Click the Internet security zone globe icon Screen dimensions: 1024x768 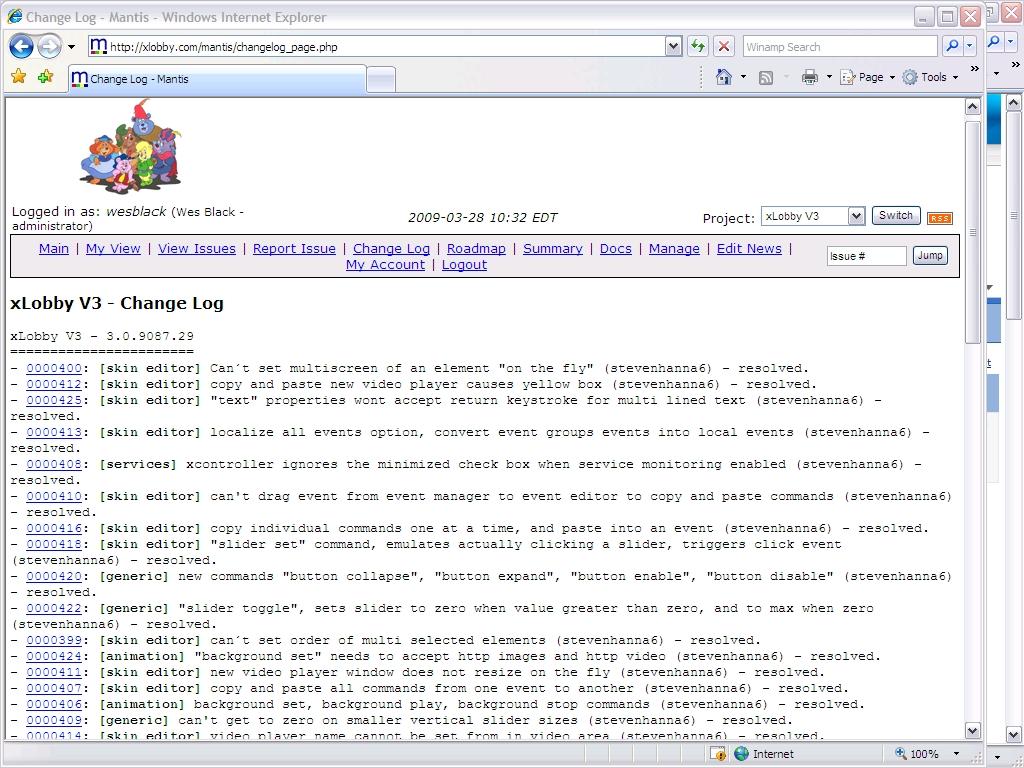tap(741, 754)
